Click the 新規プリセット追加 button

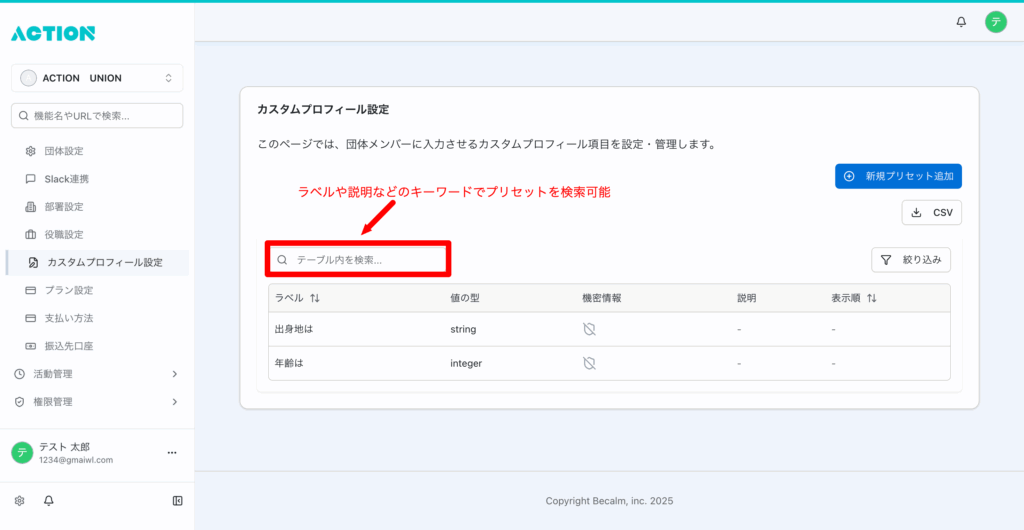click(898, 176)
